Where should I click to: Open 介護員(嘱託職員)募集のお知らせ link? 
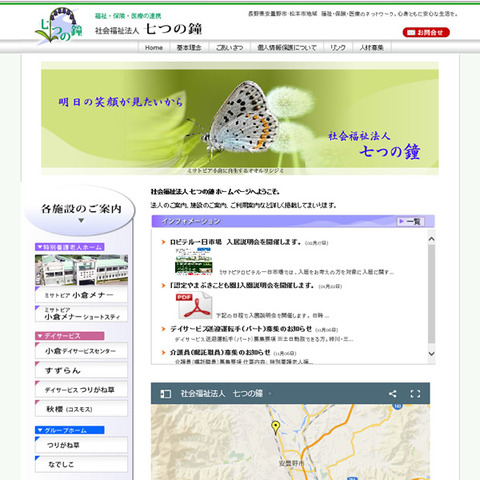click(220, 352)
